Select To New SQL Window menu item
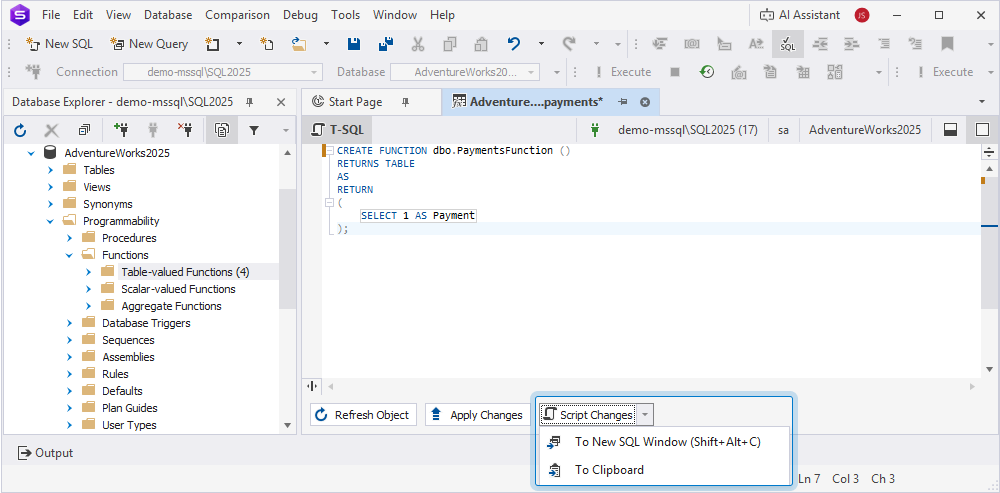This screenshot has width=1000, height=493. point(663,441)
